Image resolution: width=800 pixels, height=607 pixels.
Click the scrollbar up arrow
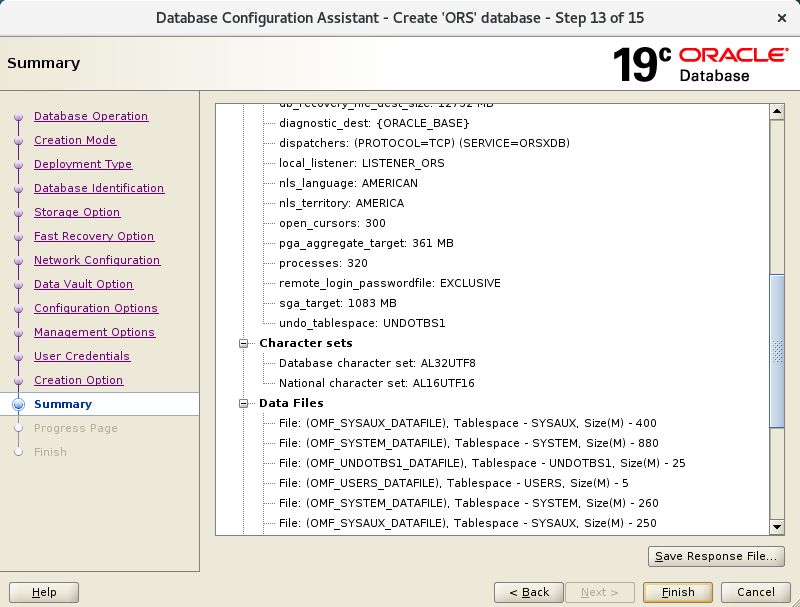pos(777,112)
